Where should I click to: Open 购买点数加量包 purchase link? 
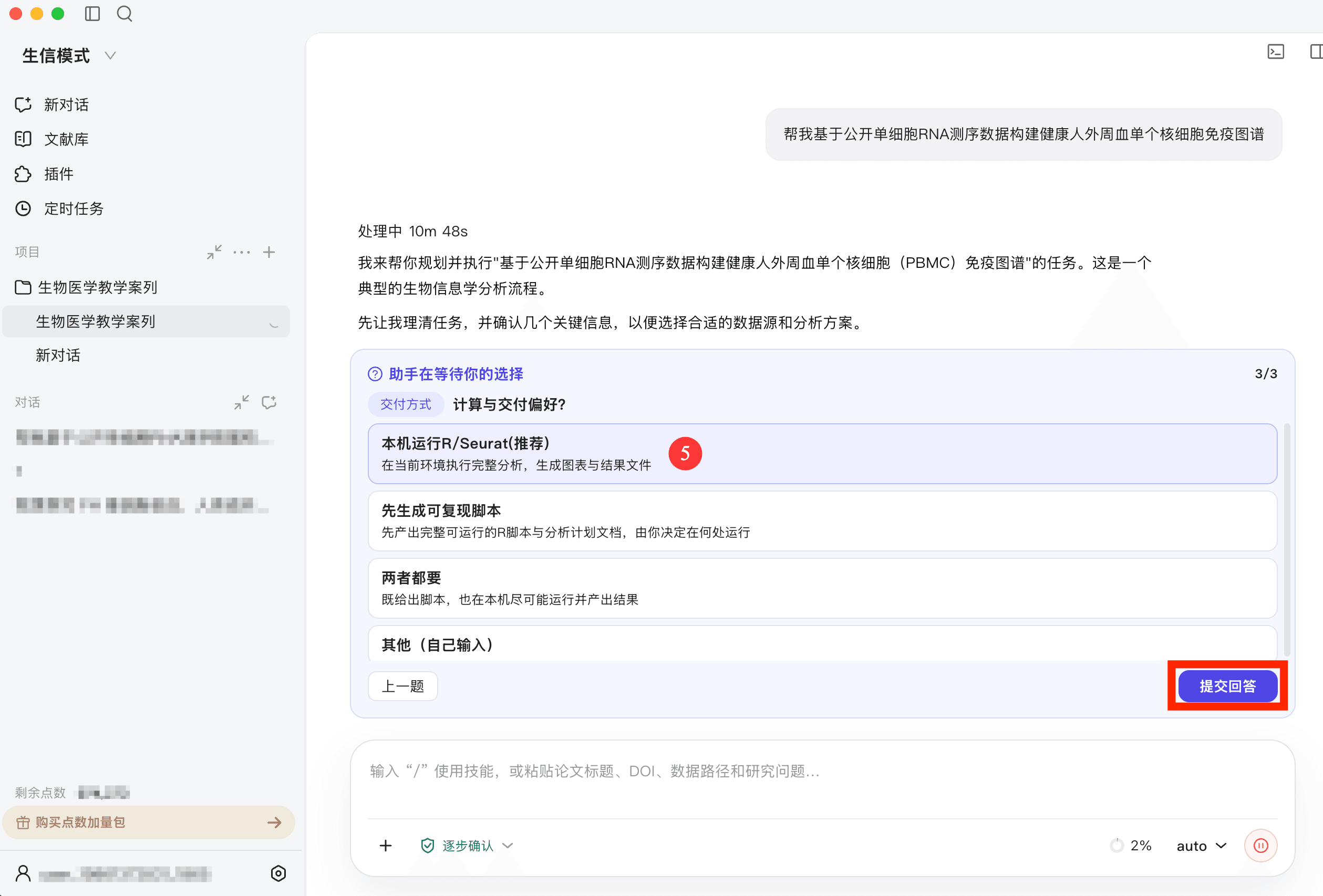149,822
